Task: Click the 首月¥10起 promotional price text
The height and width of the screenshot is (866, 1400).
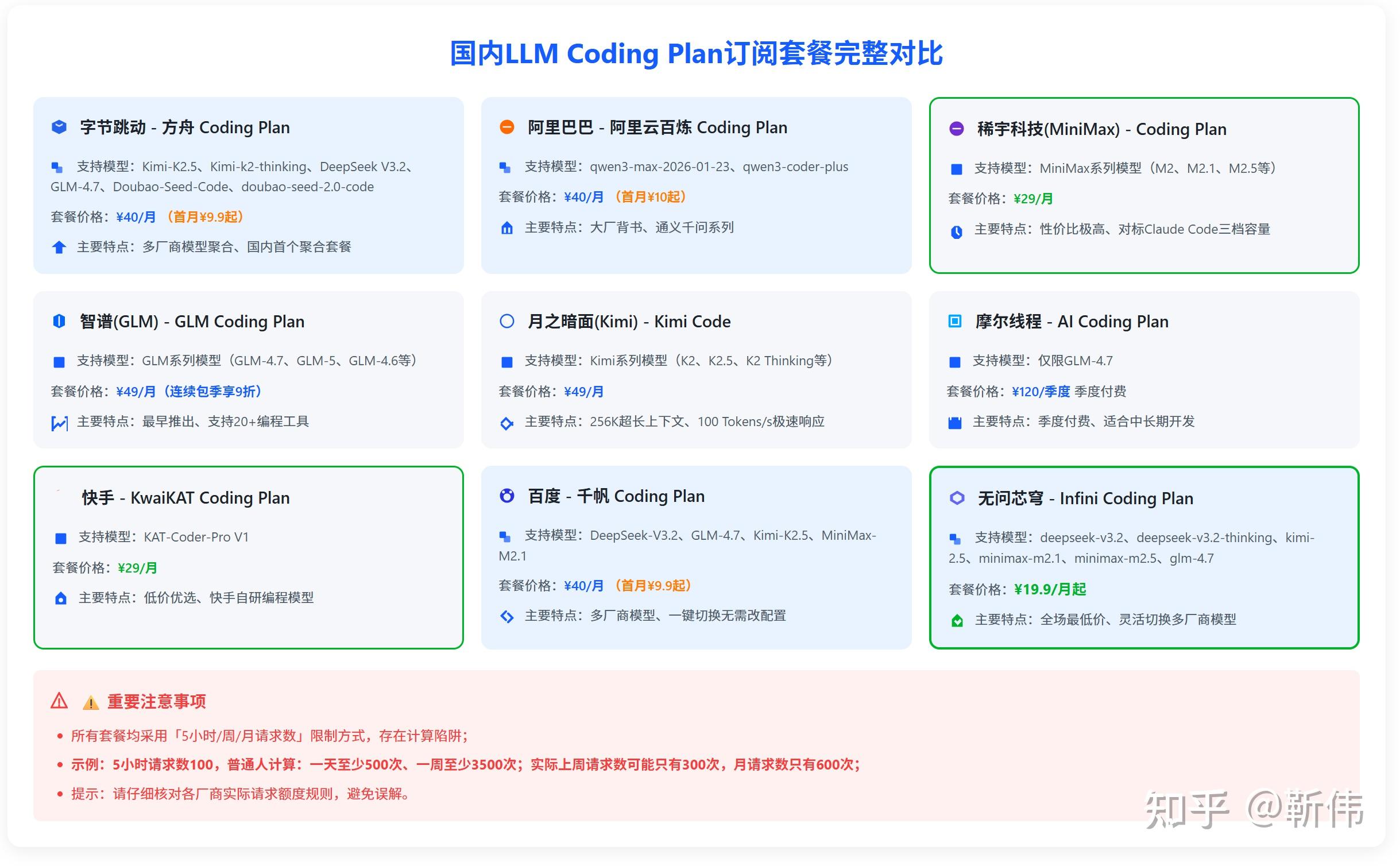Action: [x=651, y=197]
